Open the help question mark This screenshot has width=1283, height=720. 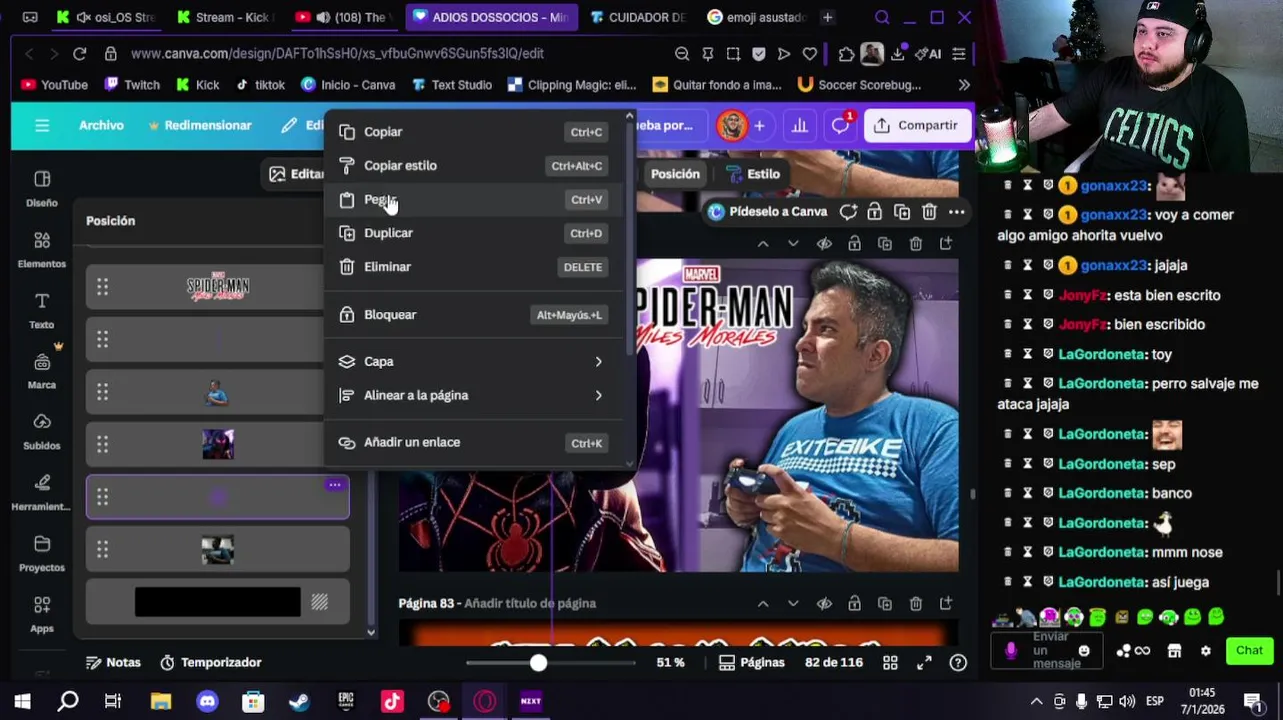coord(958,662)
